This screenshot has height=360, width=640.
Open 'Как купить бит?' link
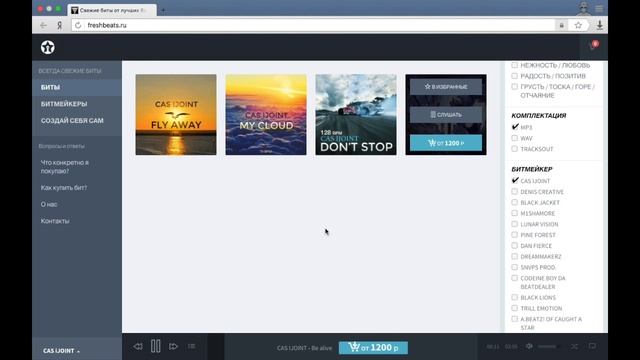[64, 188]
